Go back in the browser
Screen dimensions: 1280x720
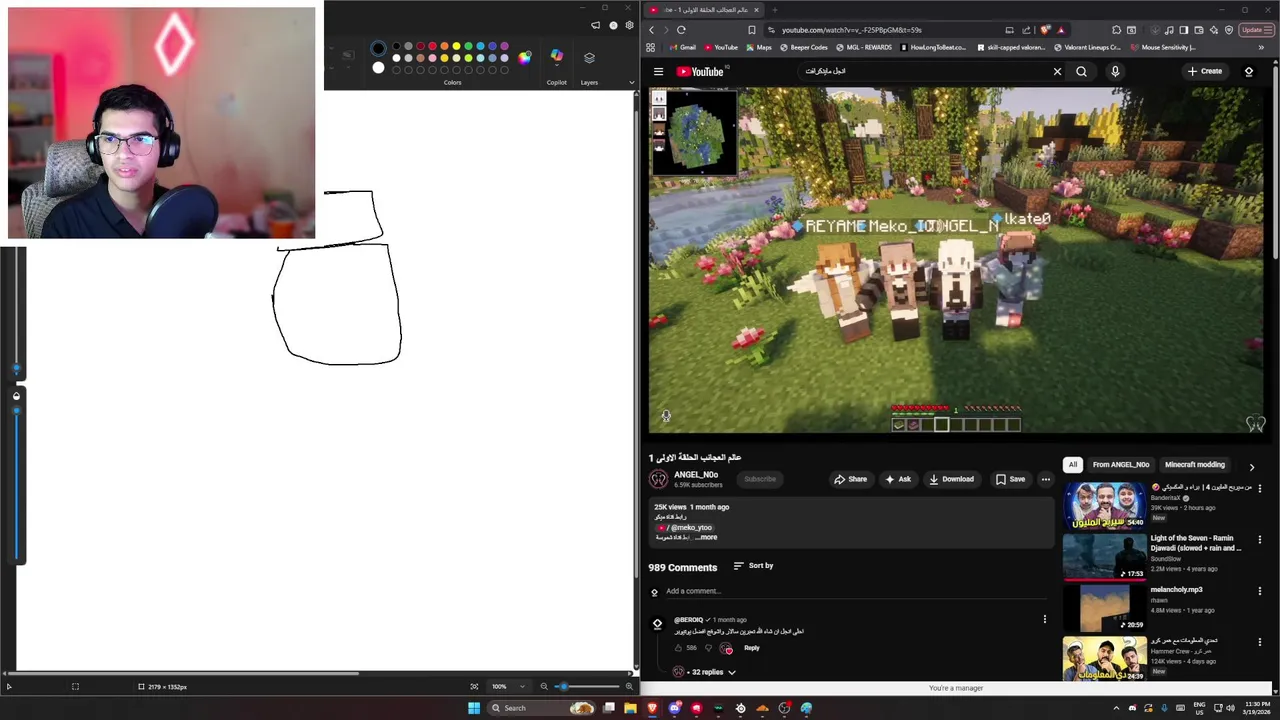coord(652,30)
